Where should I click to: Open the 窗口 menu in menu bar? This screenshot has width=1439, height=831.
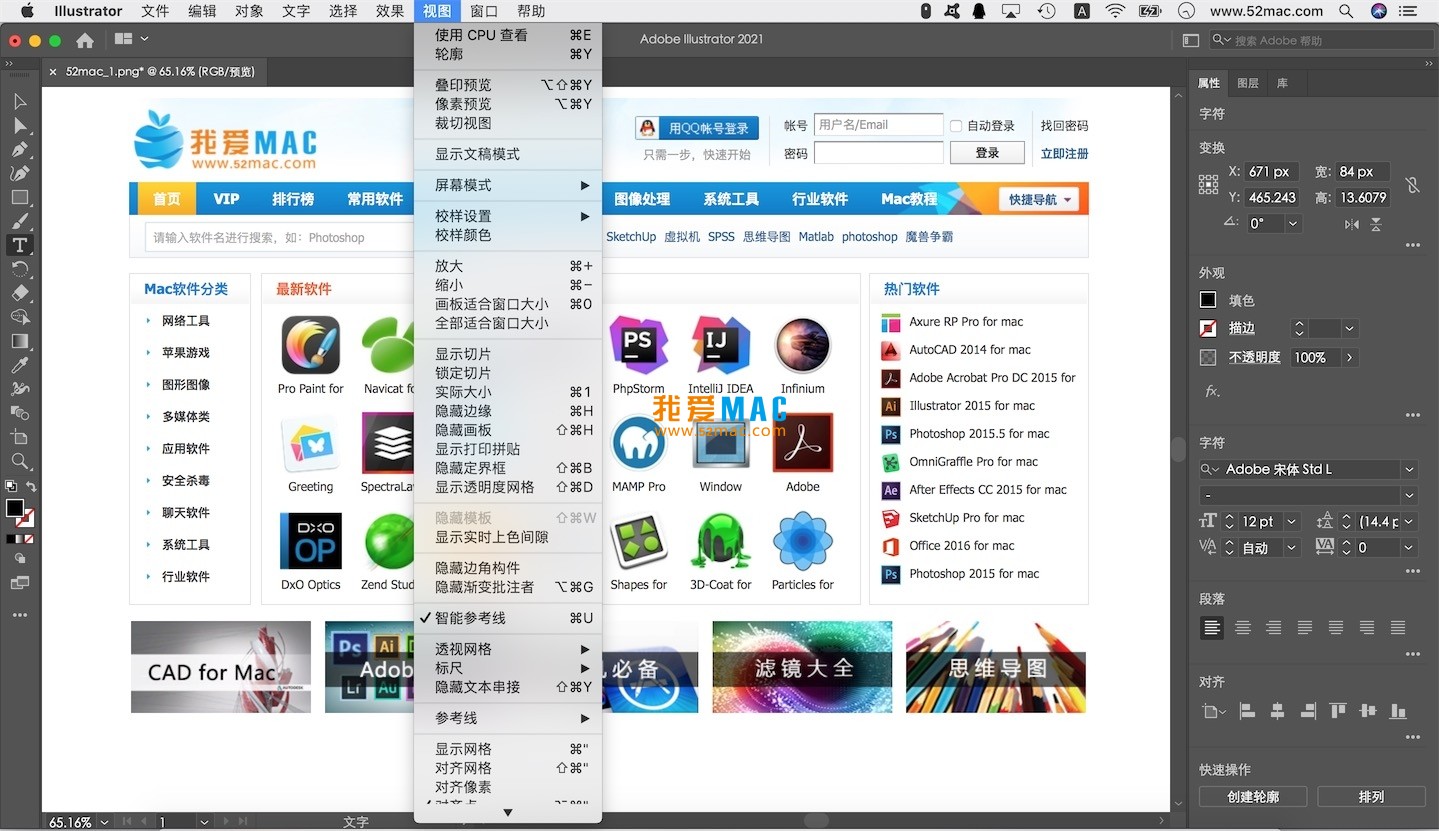(484, 11)
